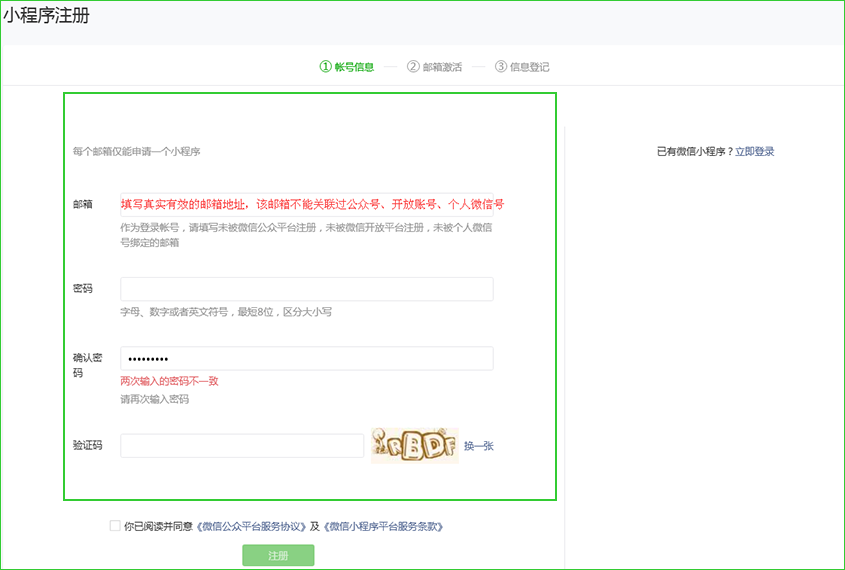The width and height of the screenshot is (845, 570).
Task: Click the captcha image showing distorted letters
Action: 414,446
